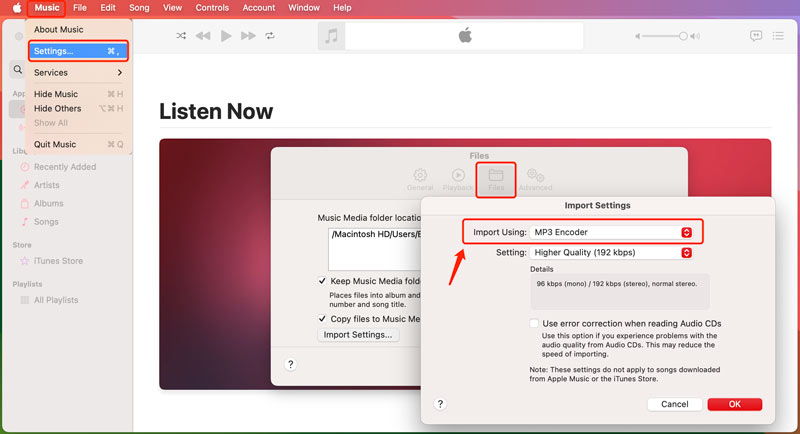The image size is (800, 434).
Task: Go back to the previous track
Action: [x=203, y=36]
